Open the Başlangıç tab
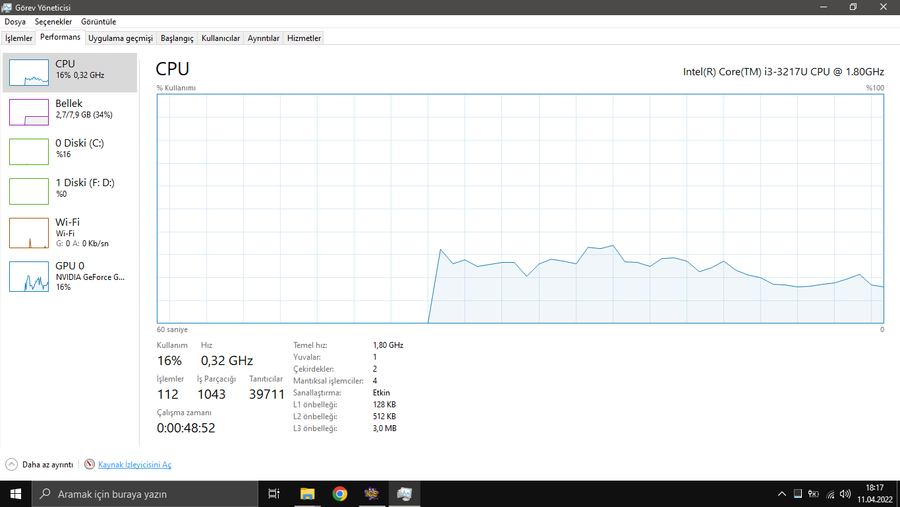This screenshot has height=507, width=900. (x=177, y=38)
